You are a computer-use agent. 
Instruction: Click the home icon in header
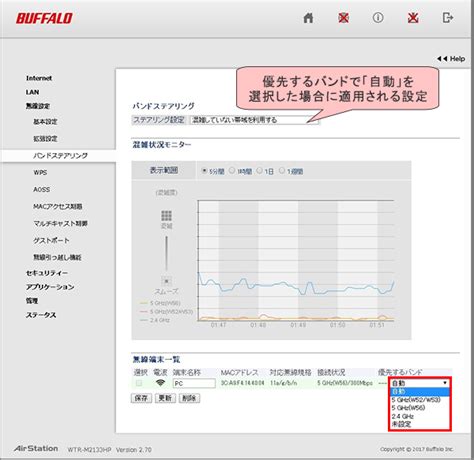pyautogui.click(x=308, y=18)
